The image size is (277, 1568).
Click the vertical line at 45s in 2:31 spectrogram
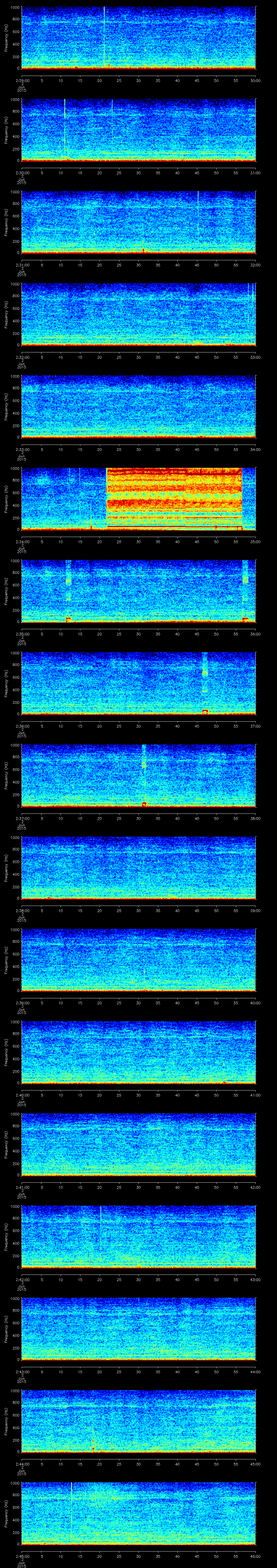pos(198,213)
